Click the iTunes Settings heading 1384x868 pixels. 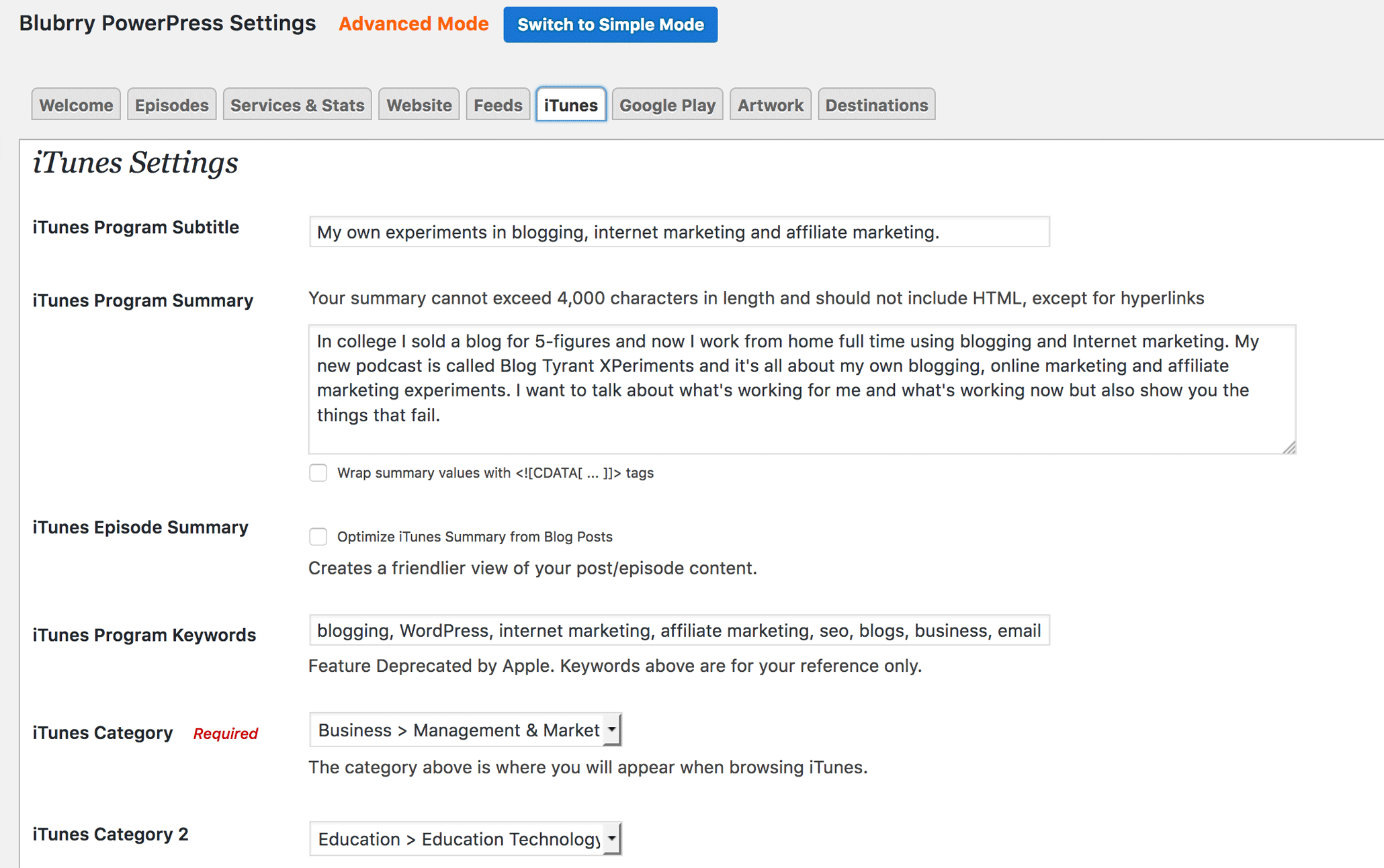click(135, 163)
